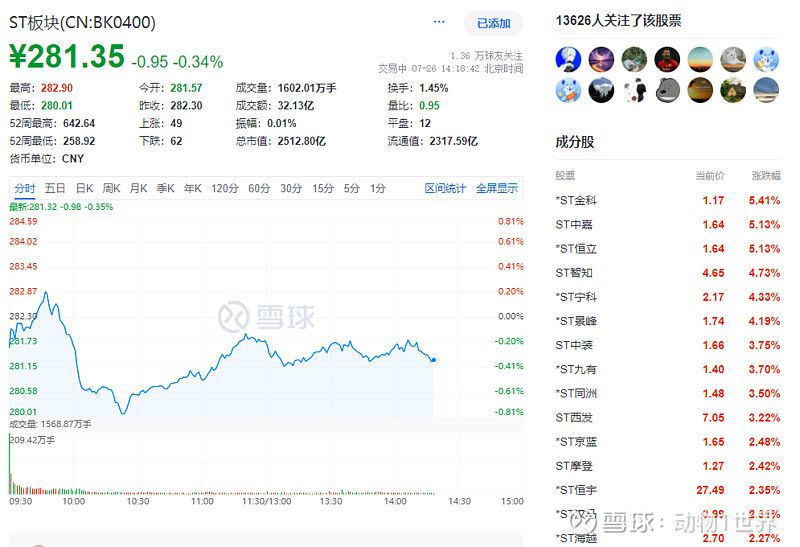
Task: Open the ST中嘉 stock row
Action: coord(668,225)
